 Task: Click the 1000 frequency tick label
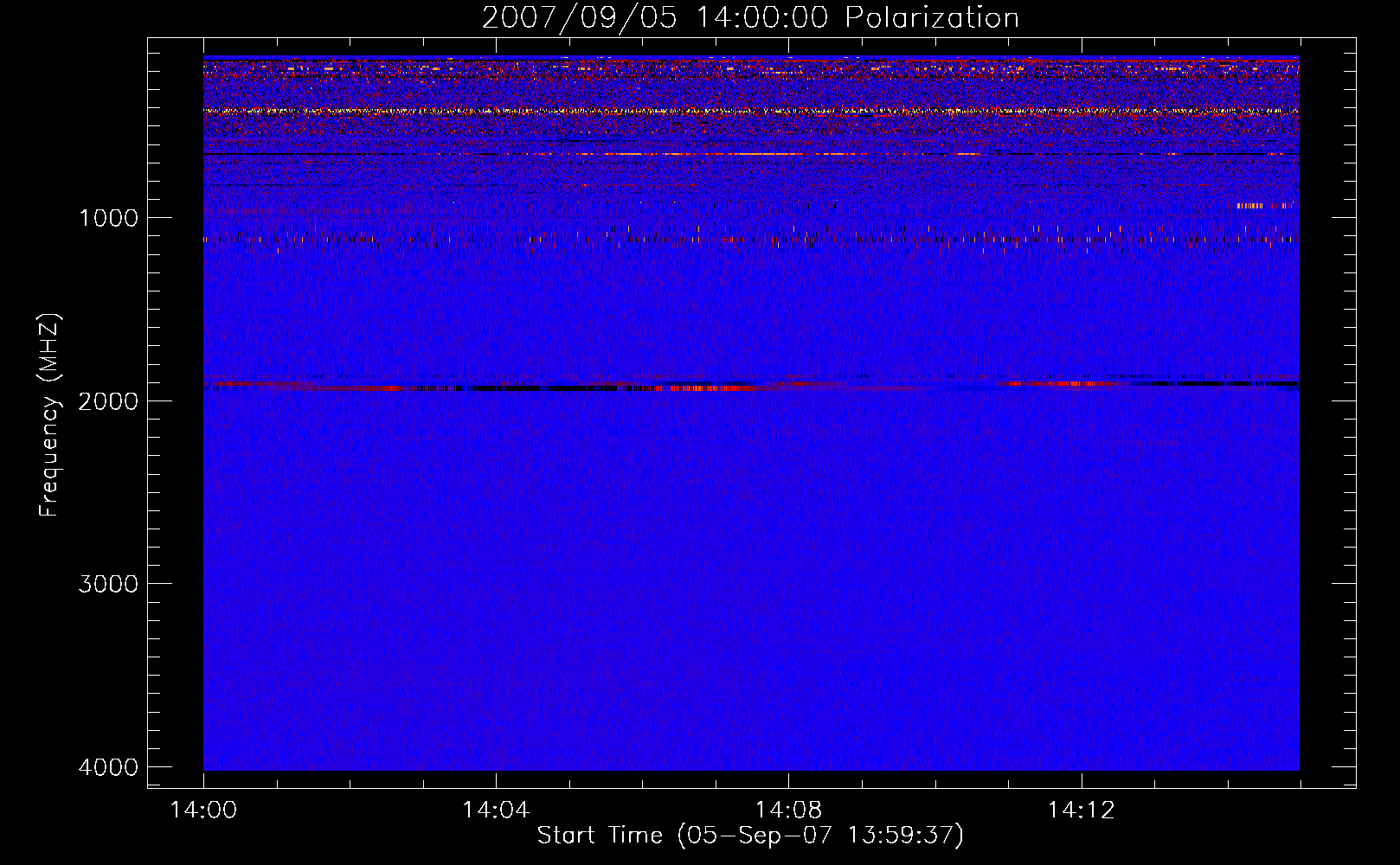click(x=109, y=218)
